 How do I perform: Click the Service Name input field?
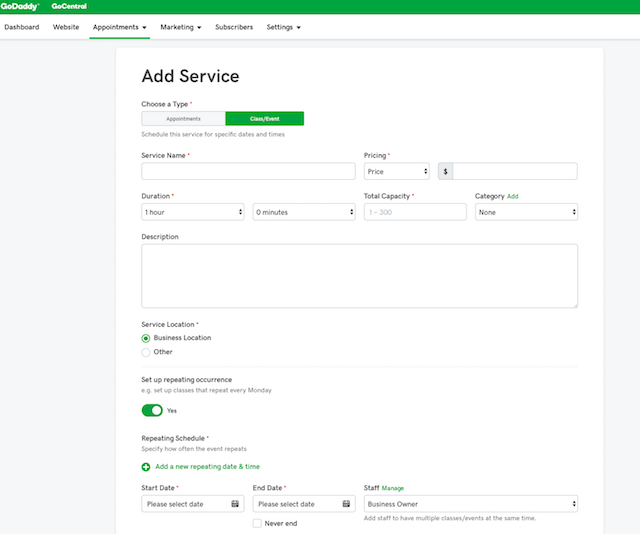point(248,171)
